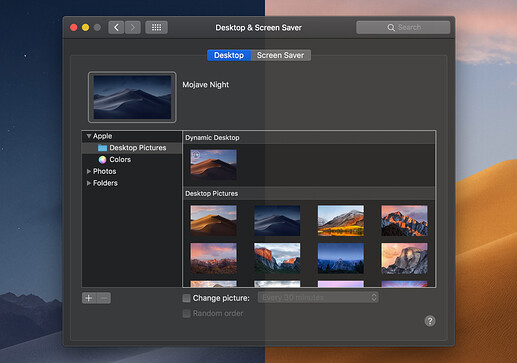Viewport: 517px width, 363px height.
Task: Add a folder with the plus button
Action: [x=89, y=298]
